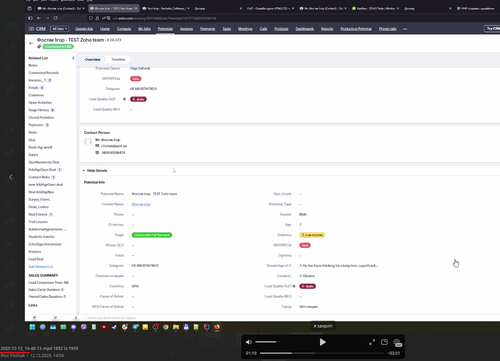The height and width of the screenshot is (361, 500).
Task: Open the Home module tab
Action: coord(105,29)
